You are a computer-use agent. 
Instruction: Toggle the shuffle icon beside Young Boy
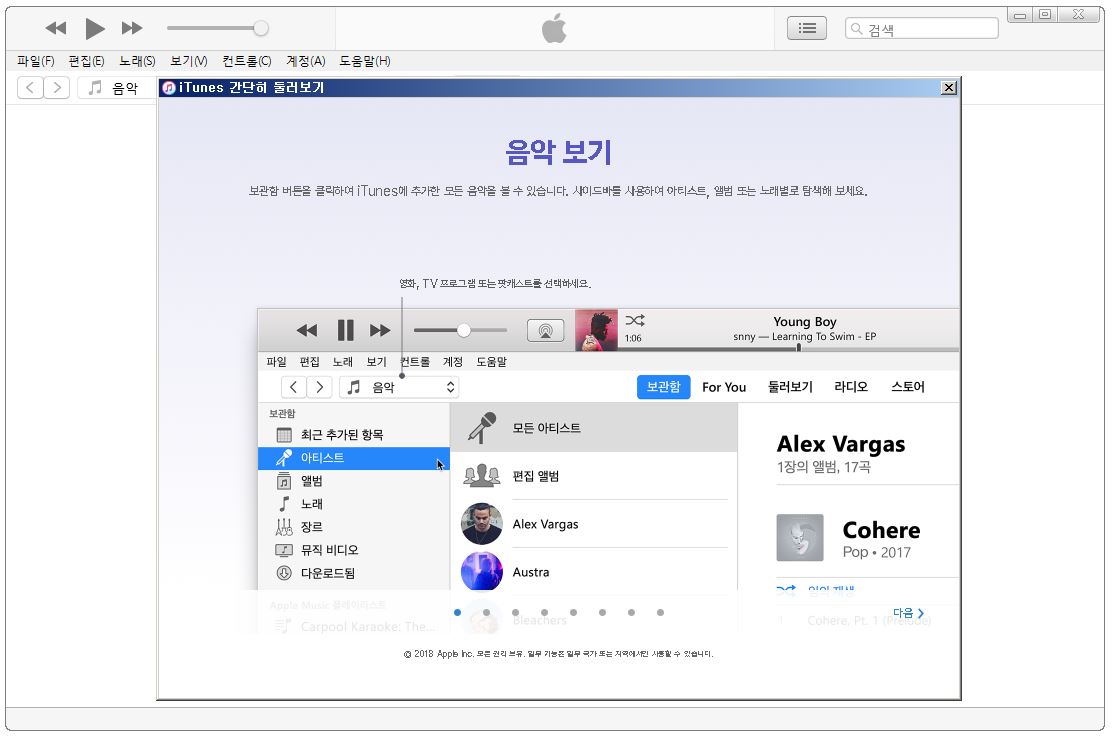coord(635,321)
